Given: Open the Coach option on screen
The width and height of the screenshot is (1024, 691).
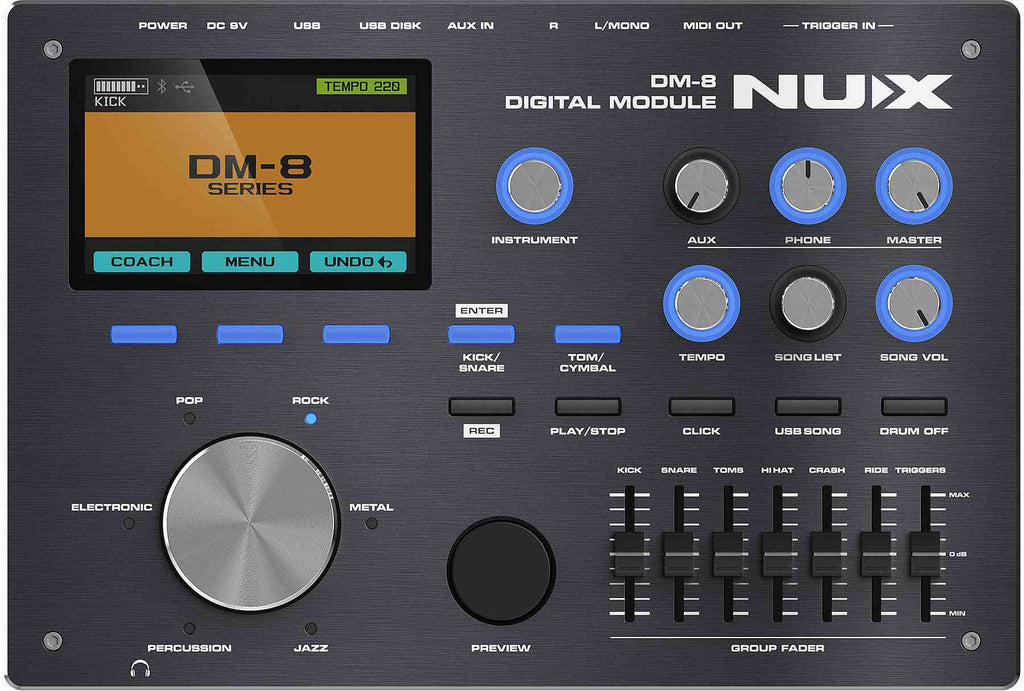Looking at the screenshot, I should click(x=142, y=262).
